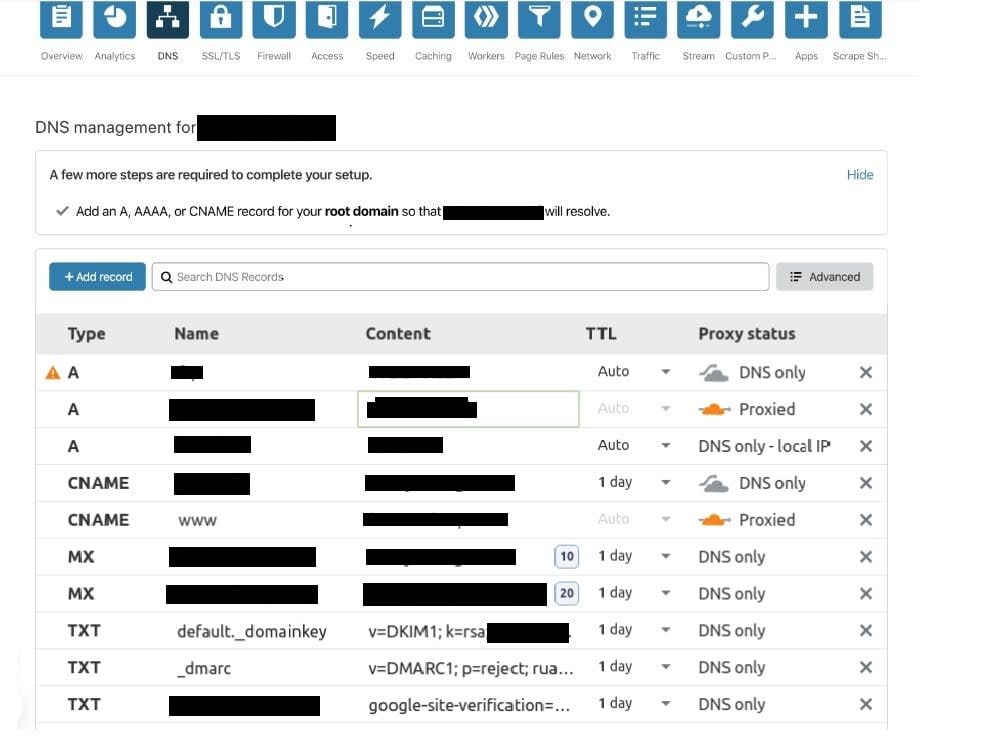Screen dimensions: 1000x750
Task: Select the SSL/TLS icon
Action: pos(220,18)
